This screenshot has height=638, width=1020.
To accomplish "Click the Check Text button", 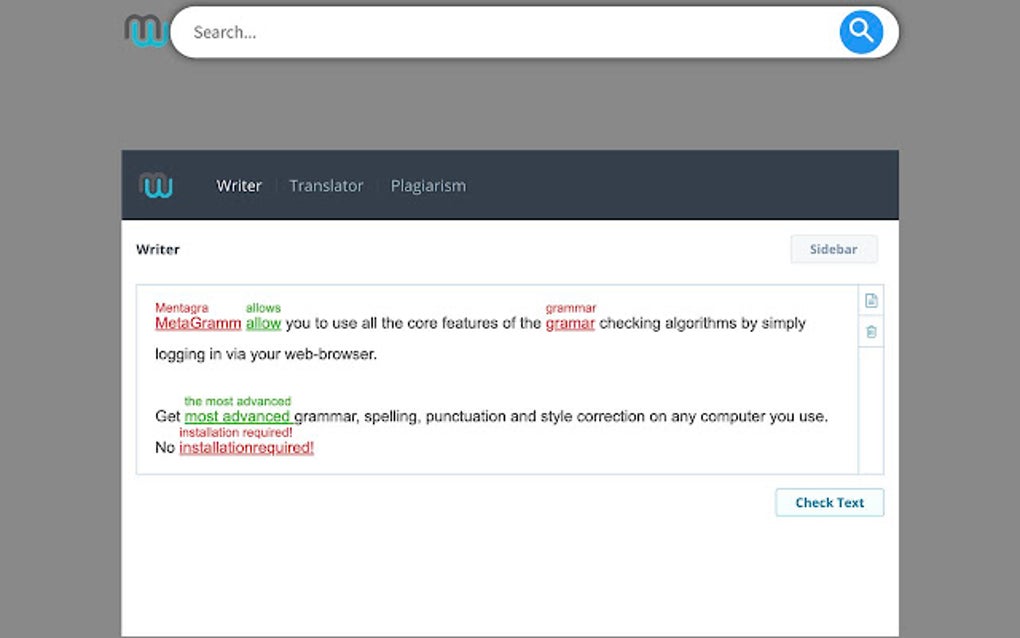I will (x=829, y=502).
